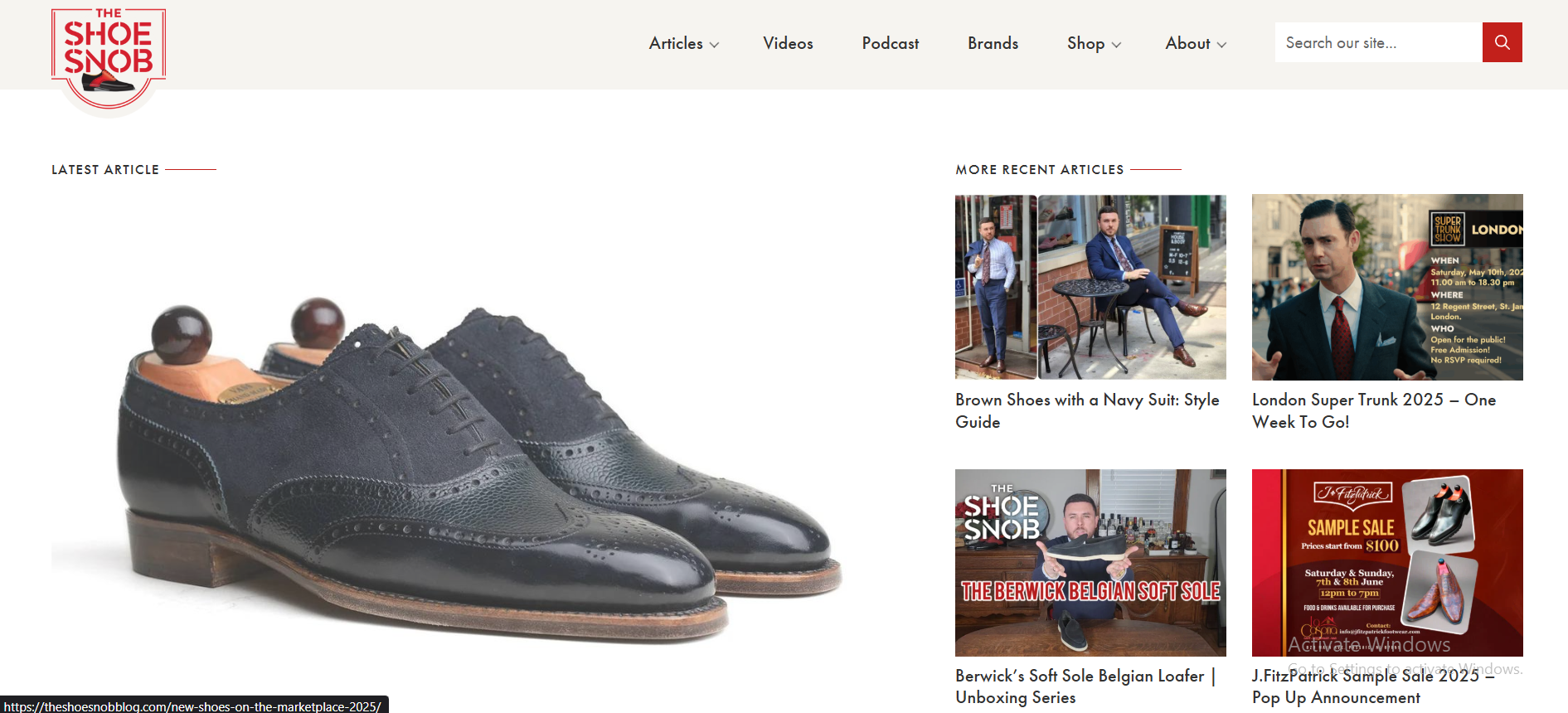This screenshot has height=713, width=1568.
Task: Open the Berwick Belgian Soft Sole thumbnail
Action: pos(1090,562)
